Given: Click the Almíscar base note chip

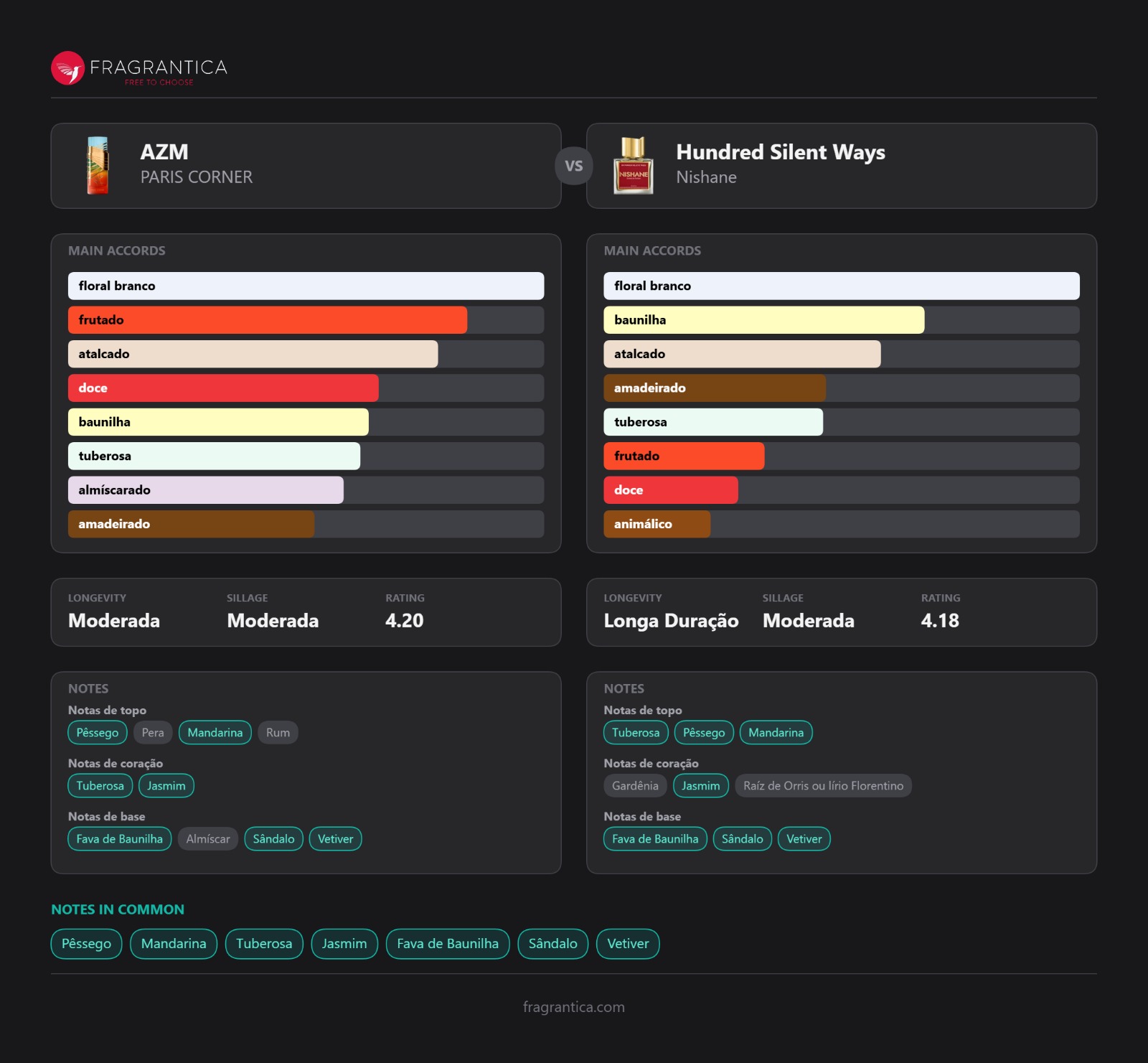Looking at the screenshot, I should [x=208, y=839].
